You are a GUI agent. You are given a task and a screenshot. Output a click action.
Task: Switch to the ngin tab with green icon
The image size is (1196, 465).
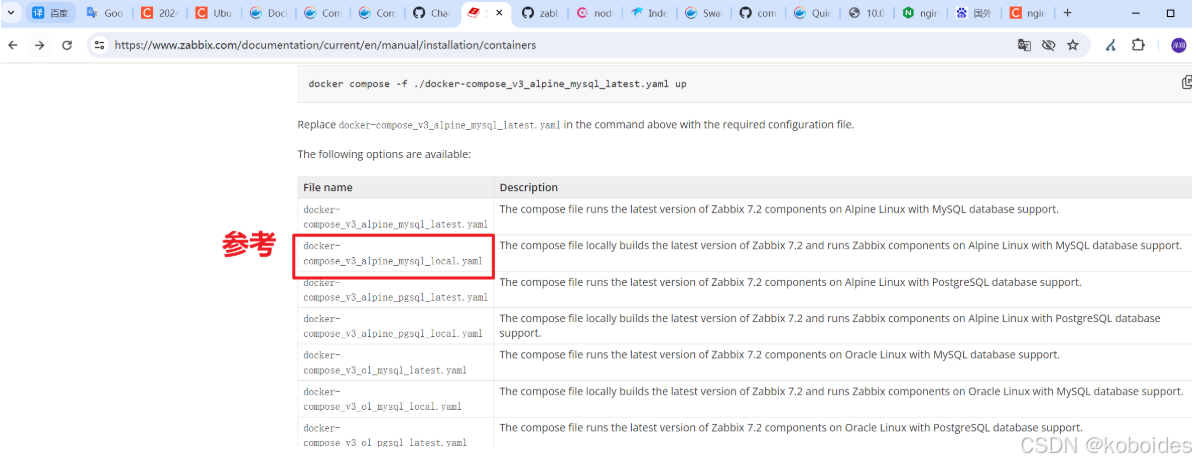[921, 13]
